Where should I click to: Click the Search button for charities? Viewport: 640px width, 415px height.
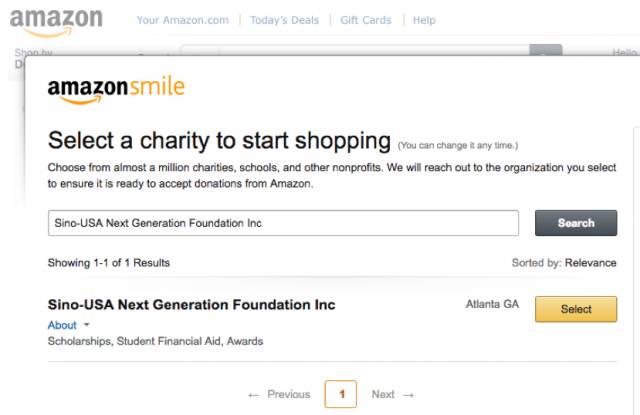[x=576, y=223]
